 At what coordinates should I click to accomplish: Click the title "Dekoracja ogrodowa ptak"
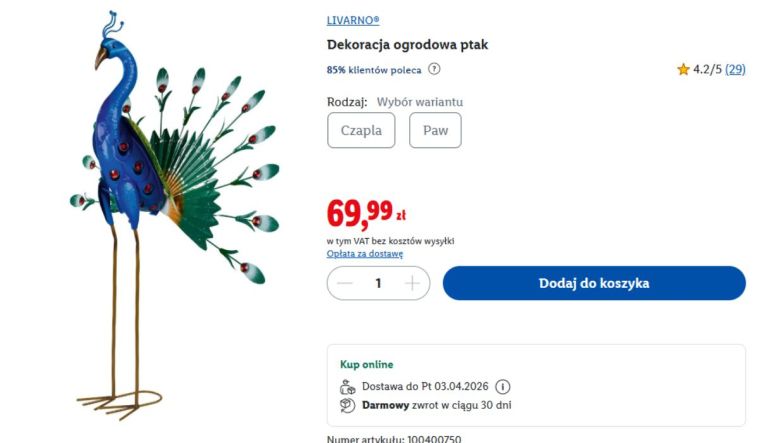407,45
